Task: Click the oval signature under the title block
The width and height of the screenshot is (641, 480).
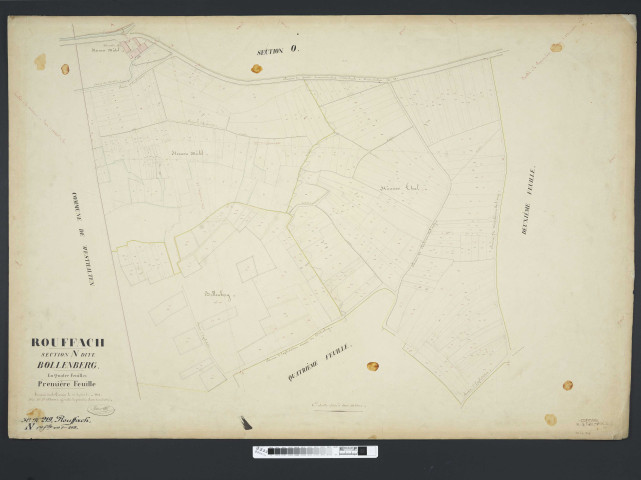Action: point(100,409)
